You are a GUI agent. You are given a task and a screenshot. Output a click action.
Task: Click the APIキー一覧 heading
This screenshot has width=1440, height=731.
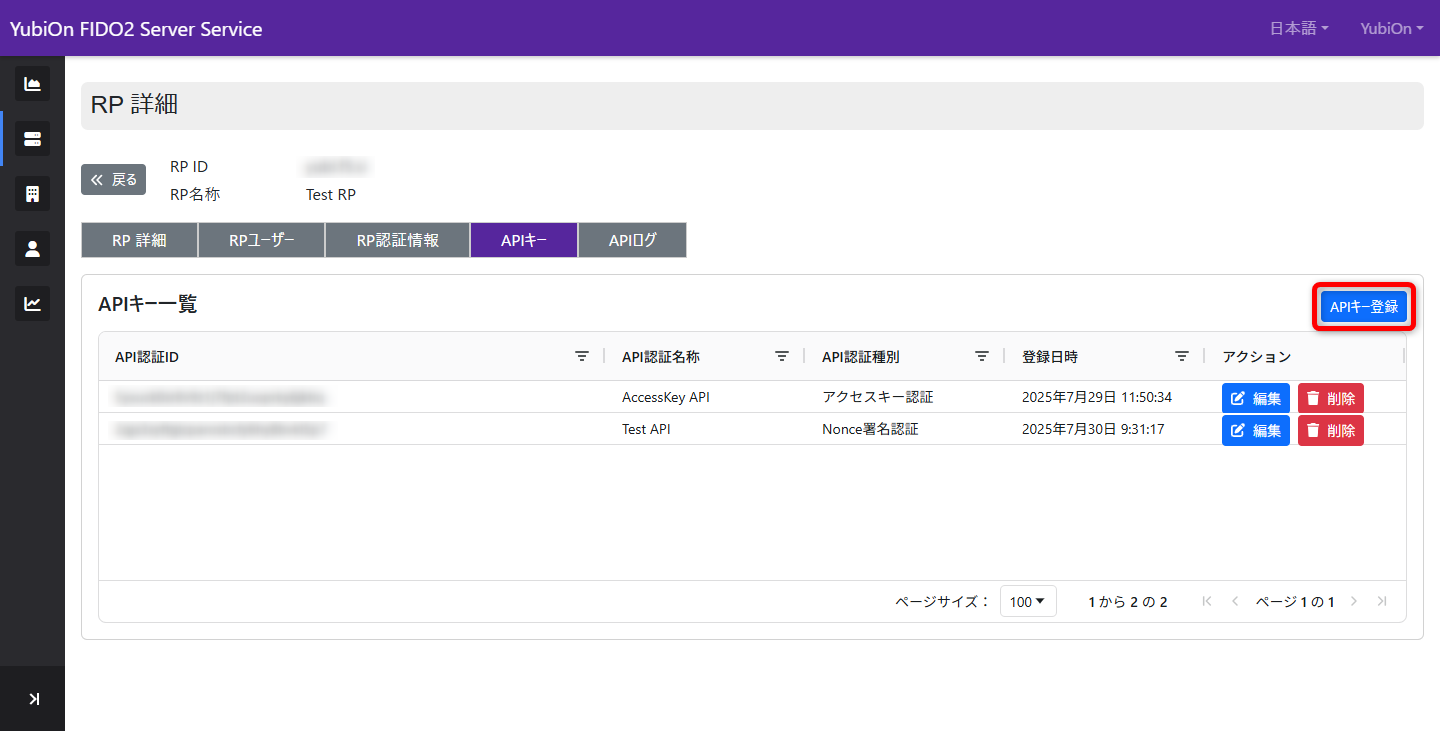(x=148, y=305)
